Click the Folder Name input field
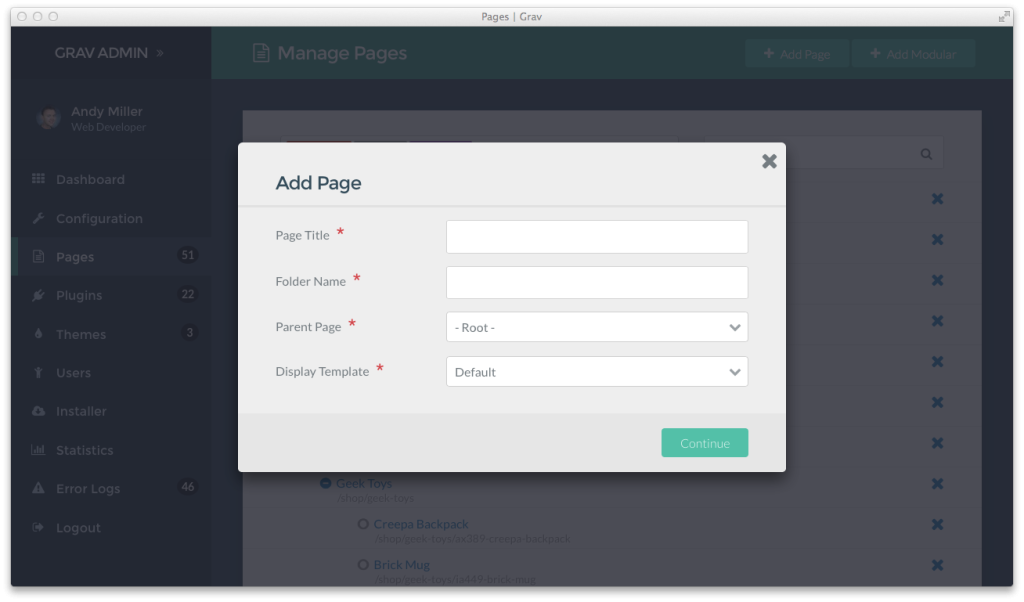The height and width of the screenshot is (602, 1024). click(597, 282)
